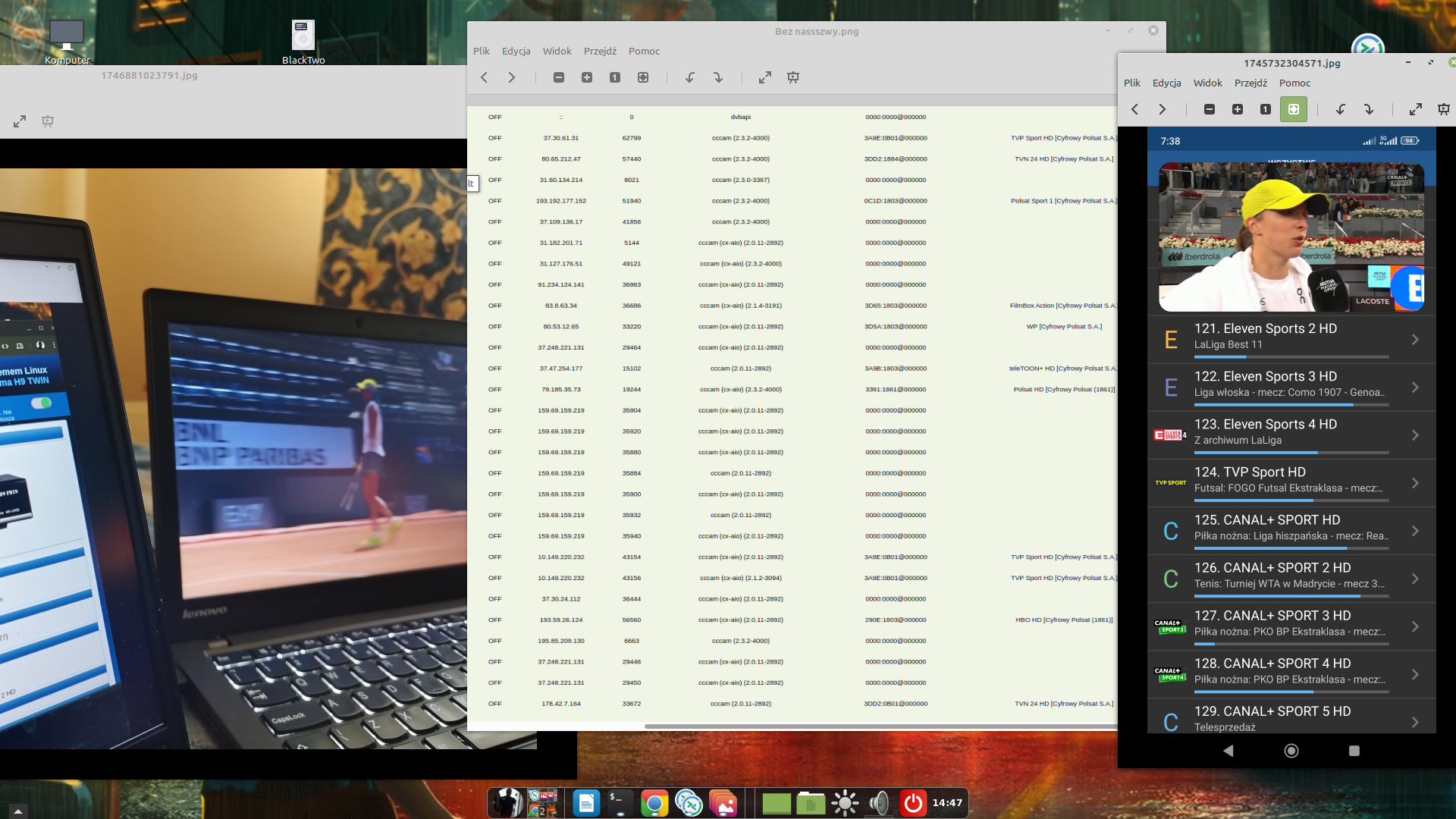Expand the 126. CANAL+ SPORT 2 HD arrow
The height and width of the screenshot is (819, 1456).
[1415, 578]
